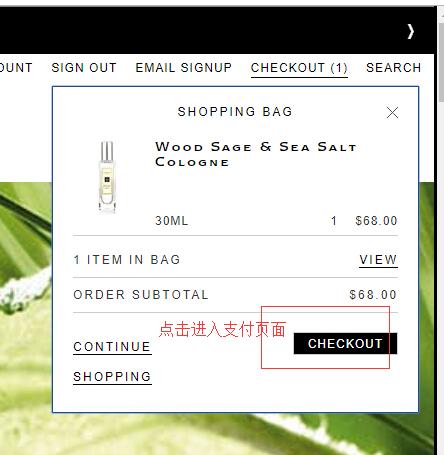Click the ORDER SUBTOTAL $68.00 amount
Viewport: 444px width, 455px height.
[x=373, y=295]
